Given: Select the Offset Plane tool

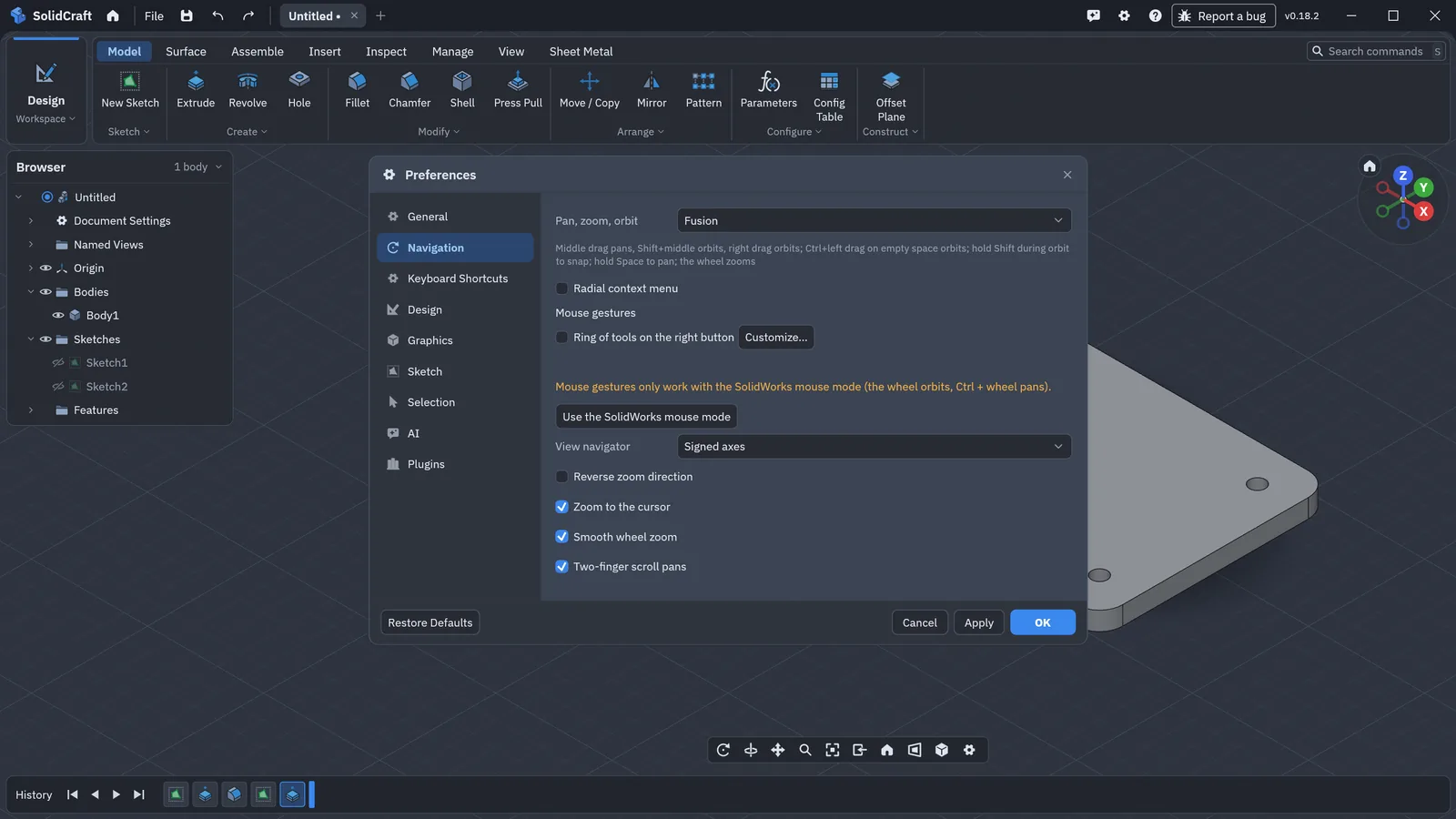Looking at the screenshot, I should pos(891,96).
